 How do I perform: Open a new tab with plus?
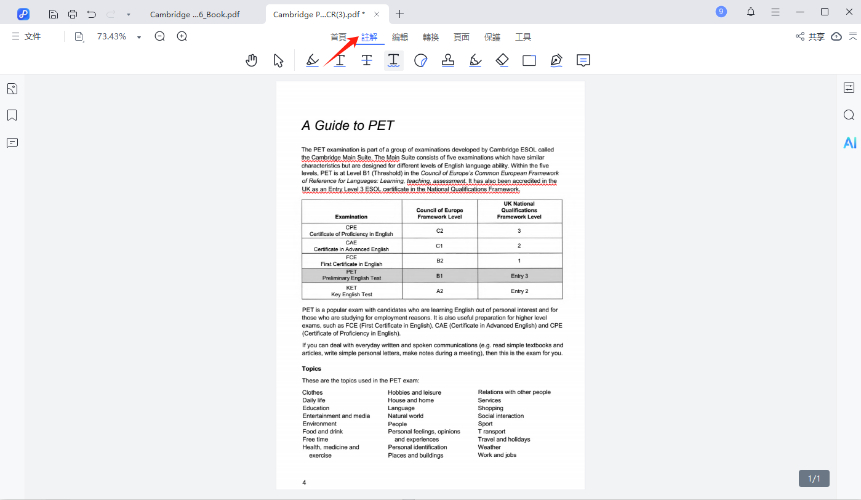[400, 14]
